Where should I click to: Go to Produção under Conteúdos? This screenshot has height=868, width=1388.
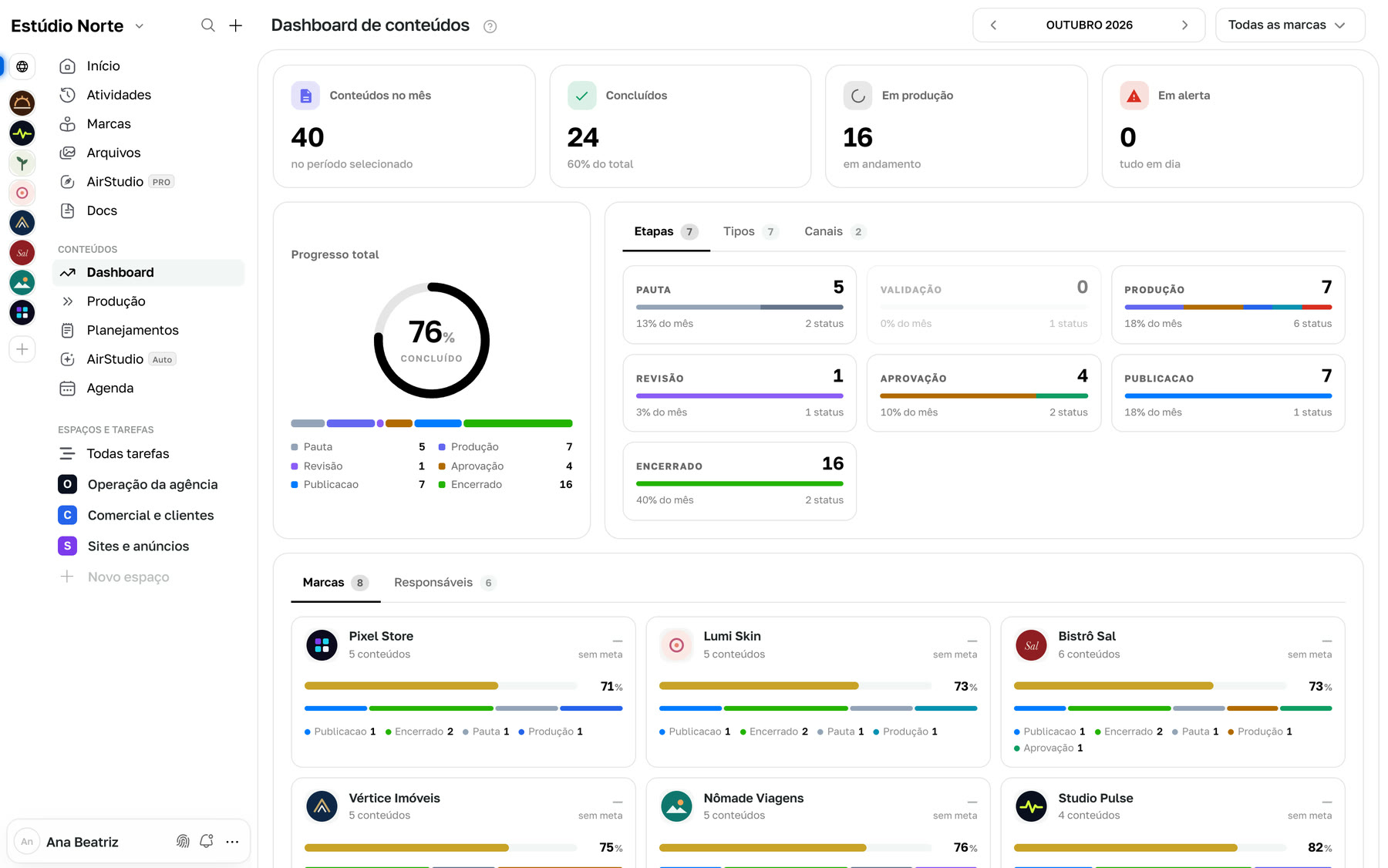point(149,301)
